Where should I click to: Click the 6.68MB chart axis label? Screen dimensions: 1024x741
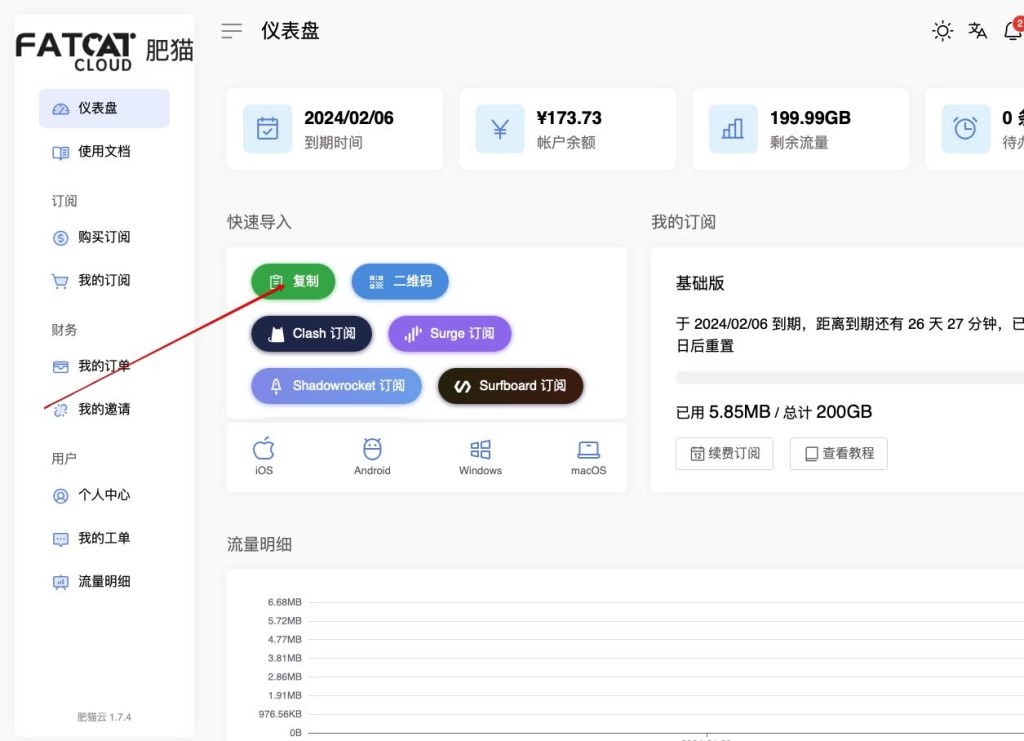pos(285,602)
